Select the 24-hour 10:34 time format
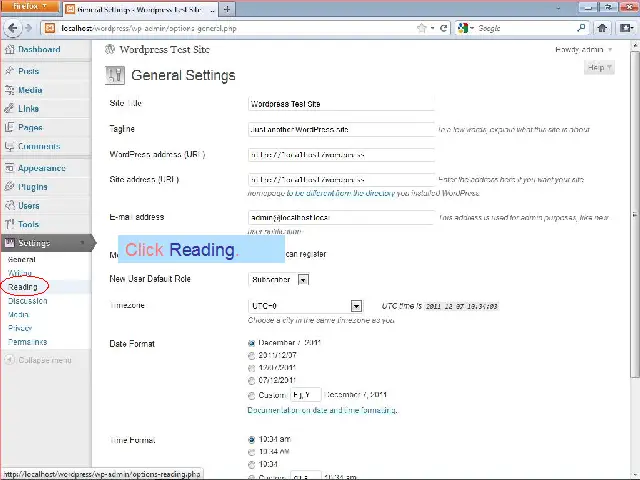 tap(251, 464)
